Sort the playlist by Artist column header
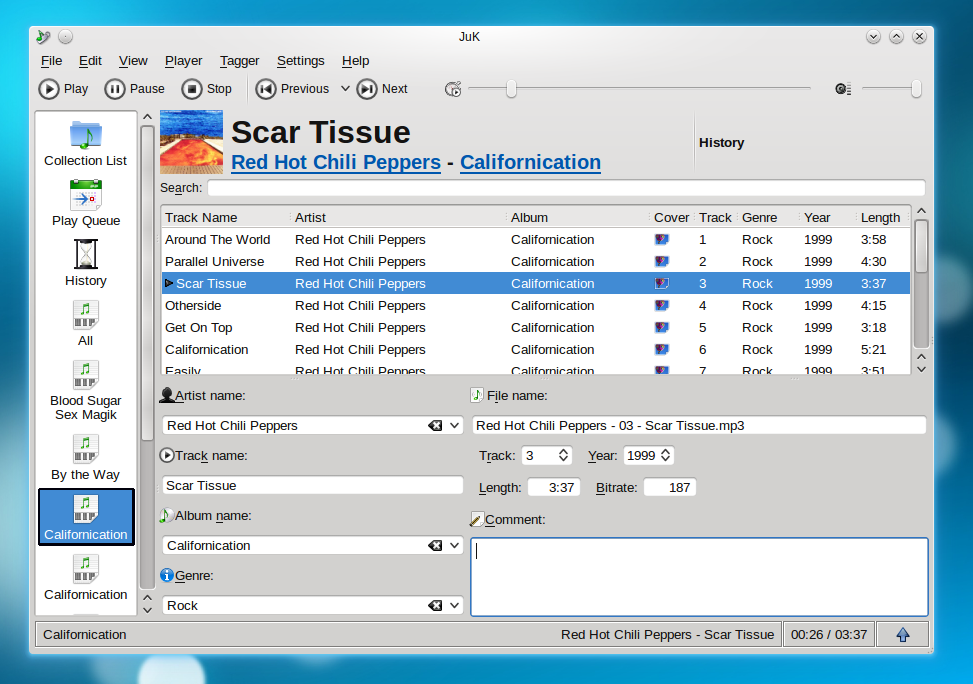Screen dimensions: 973x684 (398, 217)
